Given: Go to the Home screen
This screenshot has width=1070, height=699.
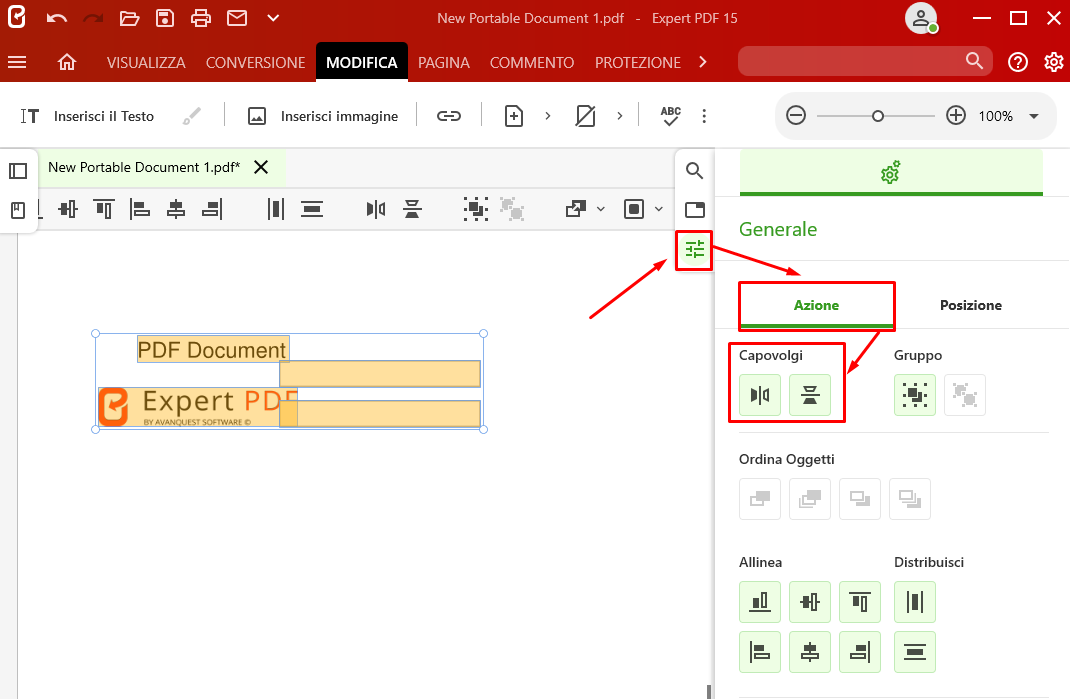Looking at the screenshot, I should tap(67, 63).
